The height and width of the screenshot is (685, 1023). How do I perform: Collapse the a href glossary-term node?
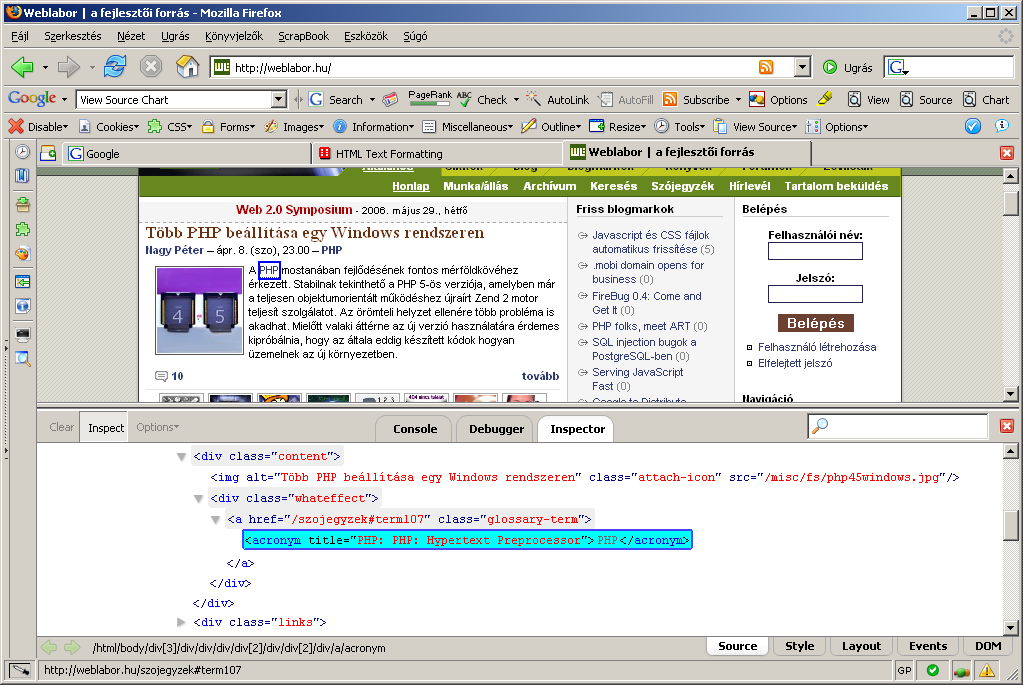pyautogui.click(x=215, y=520)
